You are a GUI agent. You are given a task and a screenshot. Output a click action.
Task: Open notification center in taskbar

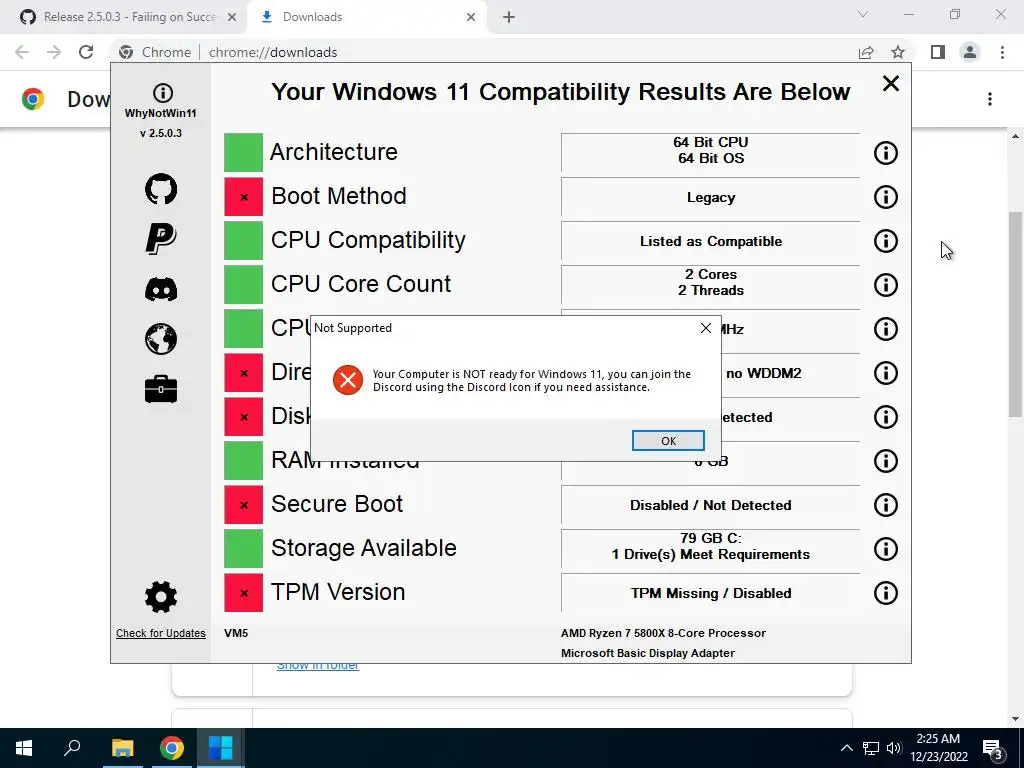click(993, 749)
